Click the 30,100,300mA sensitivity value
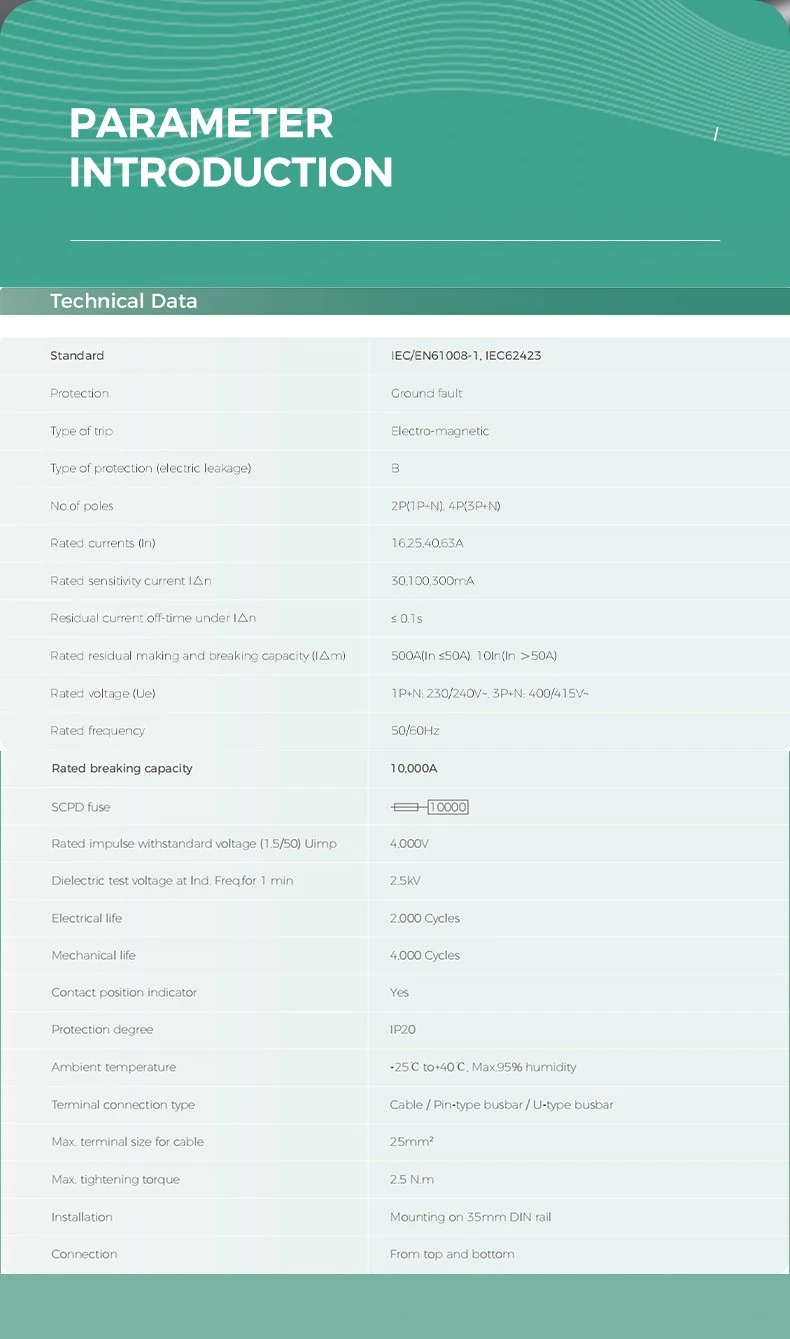 (433, 581)
